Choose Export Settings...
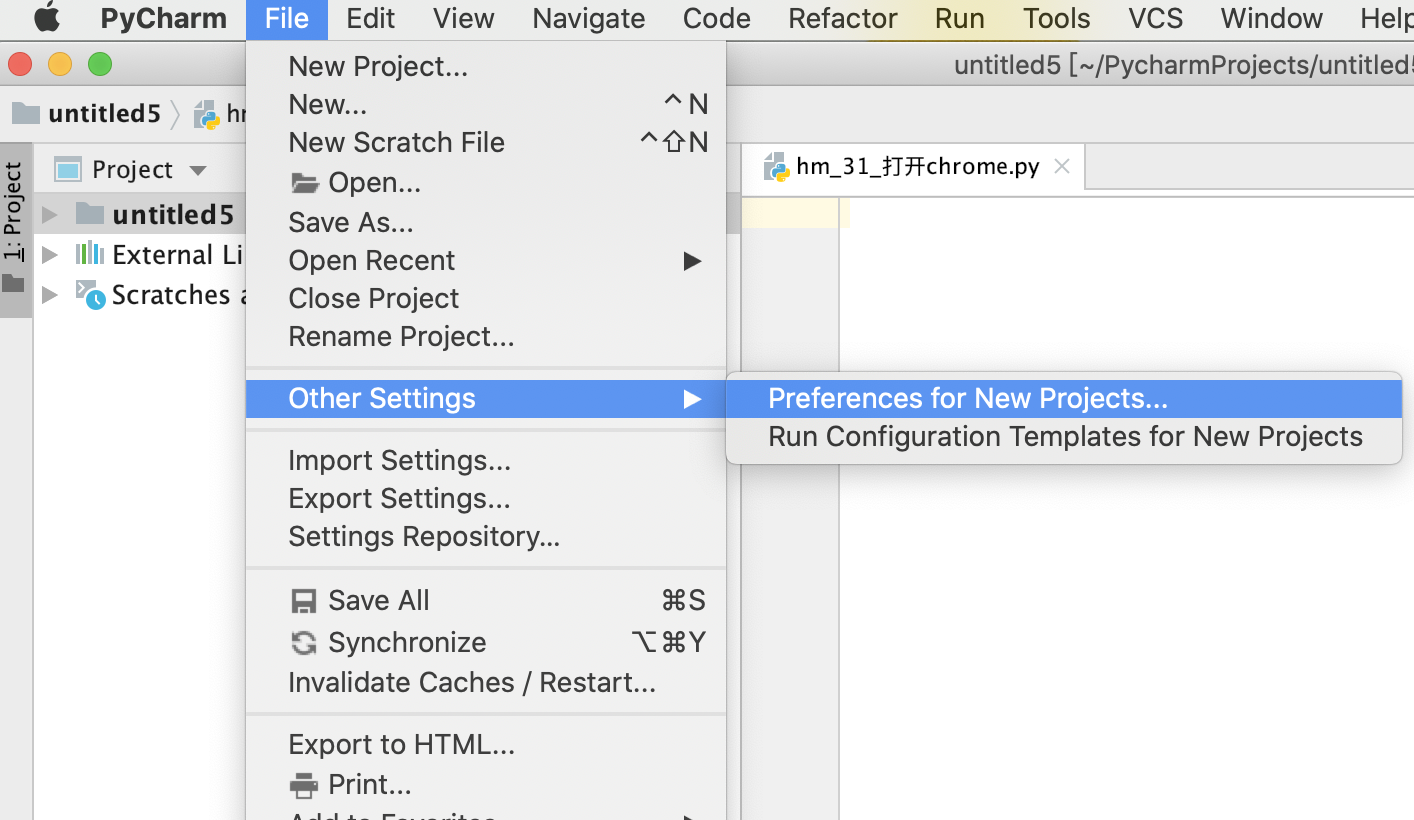This screenshot has width=1414, height=820. click(x=486, y=498)
